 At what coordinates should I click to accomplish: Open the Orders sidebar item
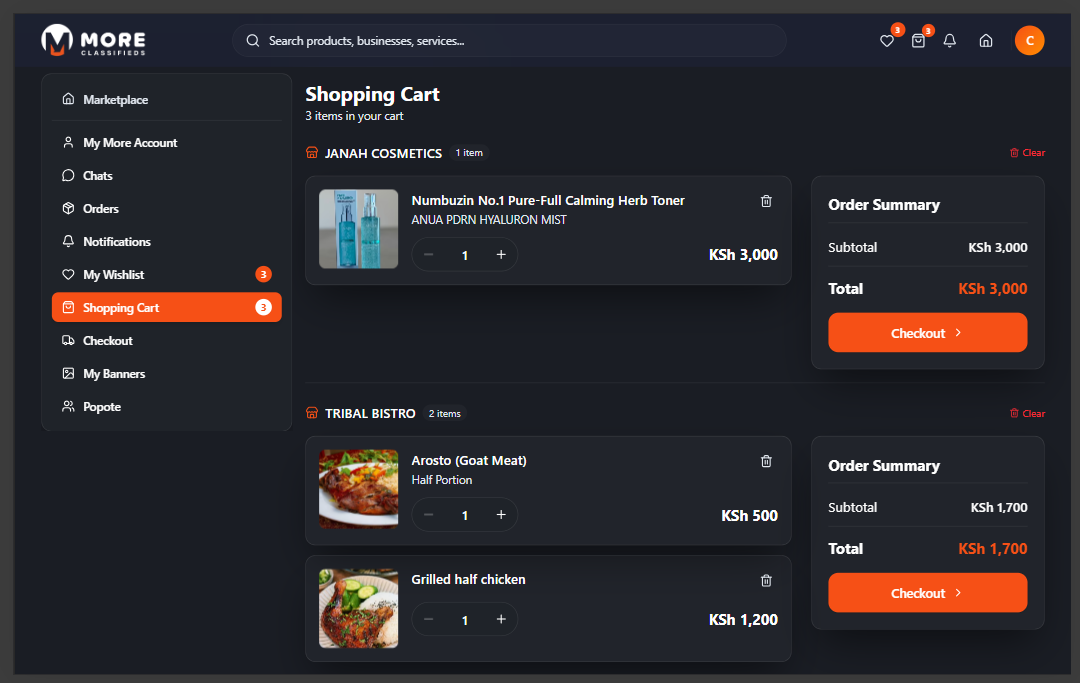(x=103, y=208)
